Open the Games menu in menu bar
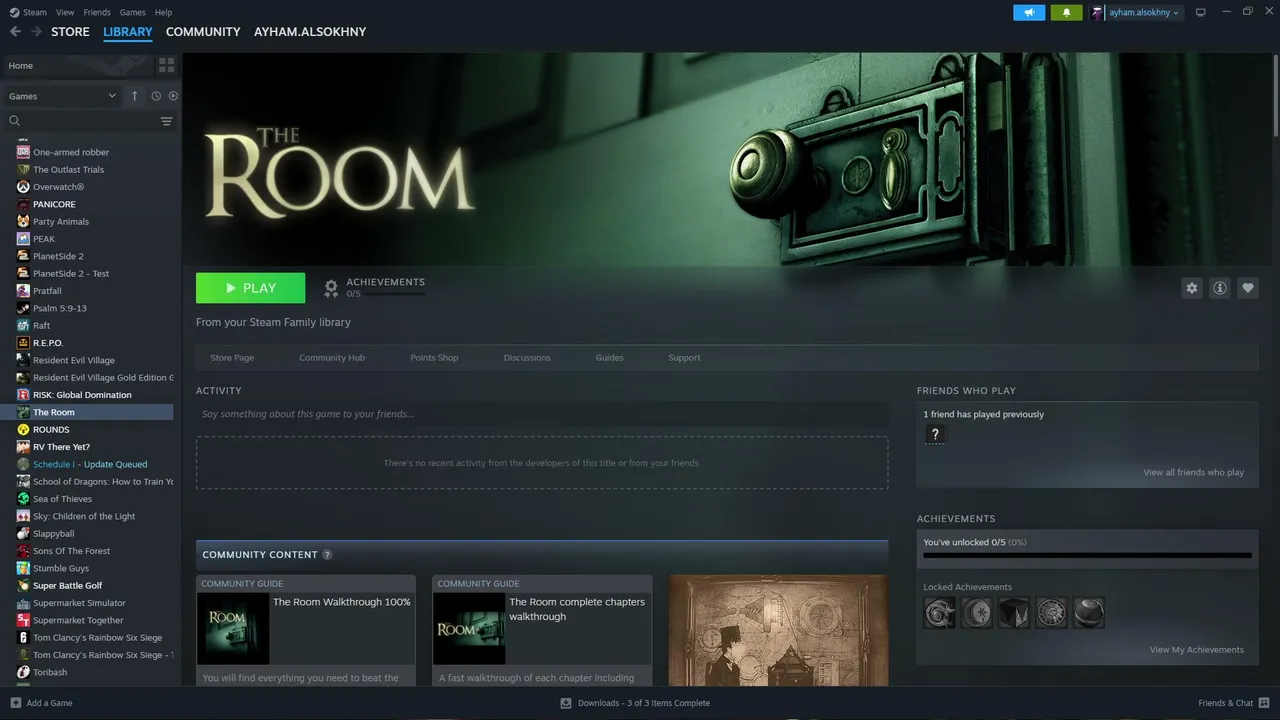The width and height of the screenshot is (1280, 720). point(132,12)
